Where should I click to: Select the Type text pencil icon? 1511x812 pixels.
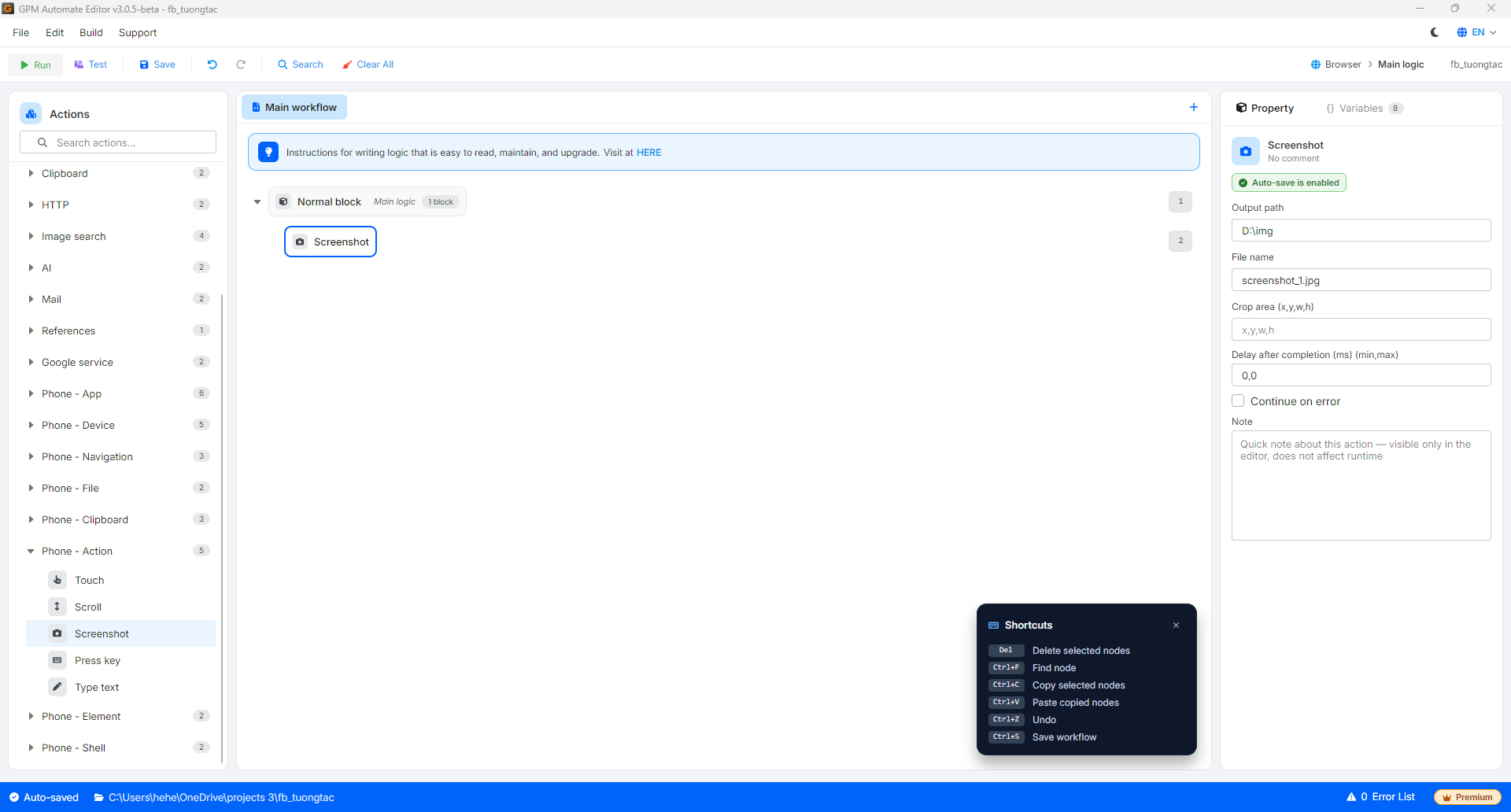tap(57, 687)
